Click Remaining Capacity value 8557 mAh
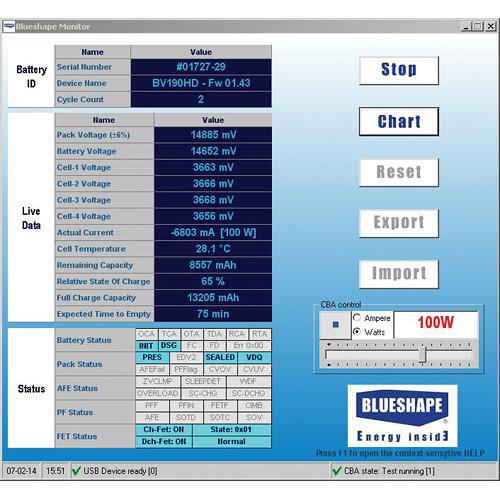This screenshot has height=500, width=500. [213, 265]
